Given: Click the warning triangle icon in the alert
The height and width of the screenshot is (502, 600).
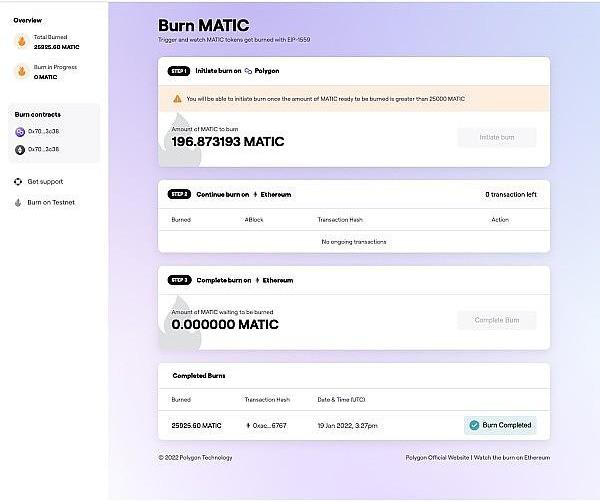Looking at the screenshot, I should click(x=177, y=99).
